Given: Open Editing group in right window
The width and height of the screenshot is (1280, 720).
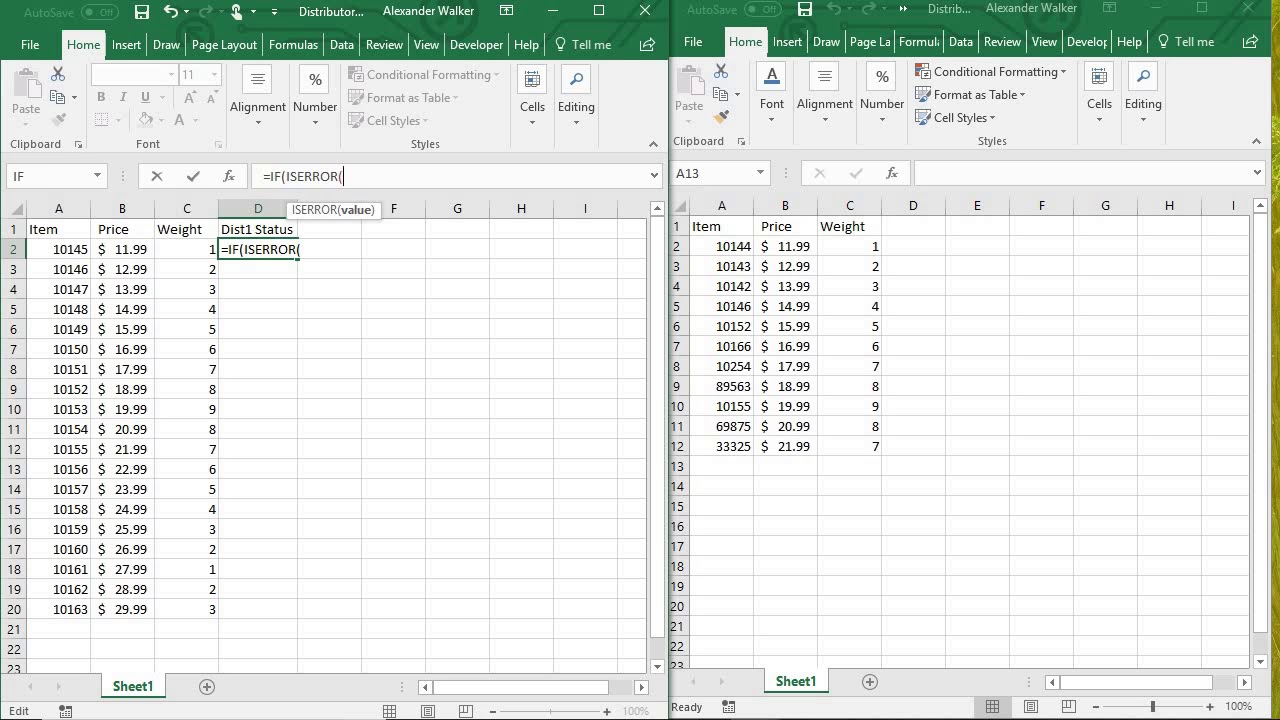Looking at the screenshot, I should click(x=1143, y=94).
